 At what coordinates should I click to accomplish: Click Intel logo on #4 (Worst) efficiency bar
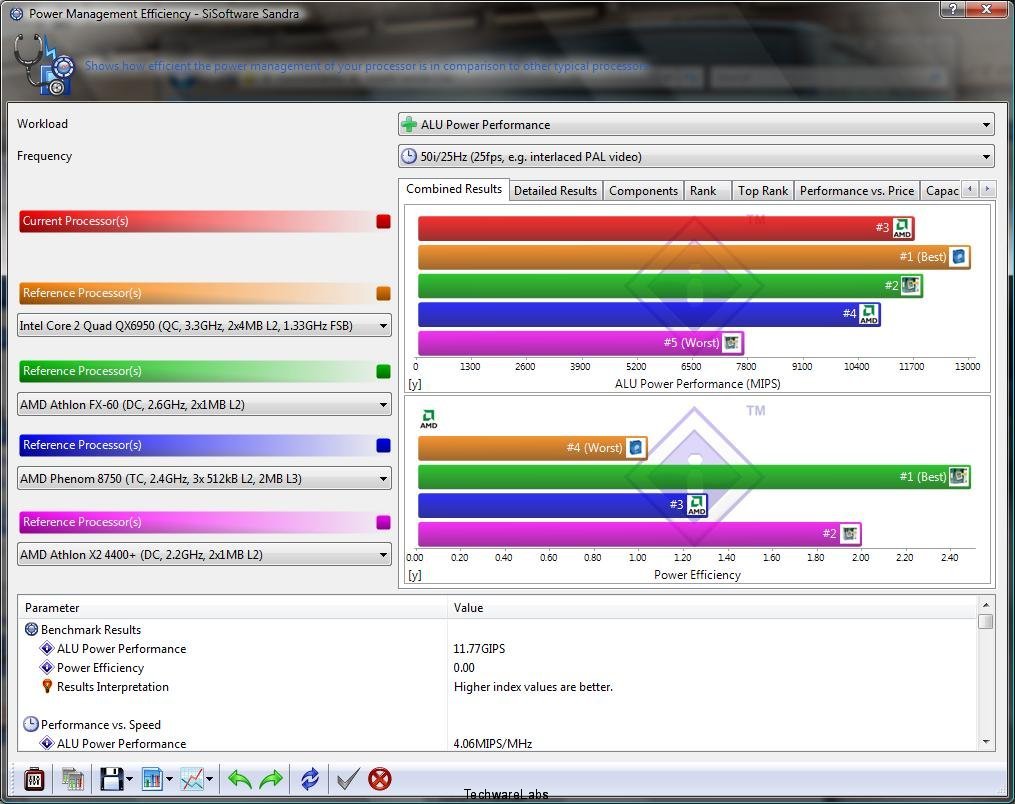pyautogui.click(x=636, y=447)
